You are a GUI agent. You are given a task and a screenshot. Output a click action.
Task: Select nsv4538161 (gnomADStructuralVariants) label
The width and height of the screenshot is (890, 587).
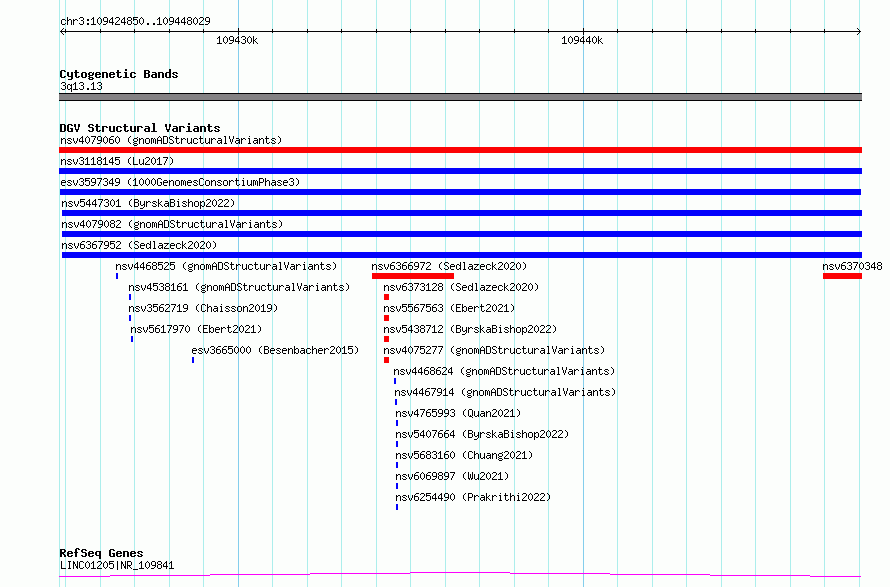[x=239, y=287]
